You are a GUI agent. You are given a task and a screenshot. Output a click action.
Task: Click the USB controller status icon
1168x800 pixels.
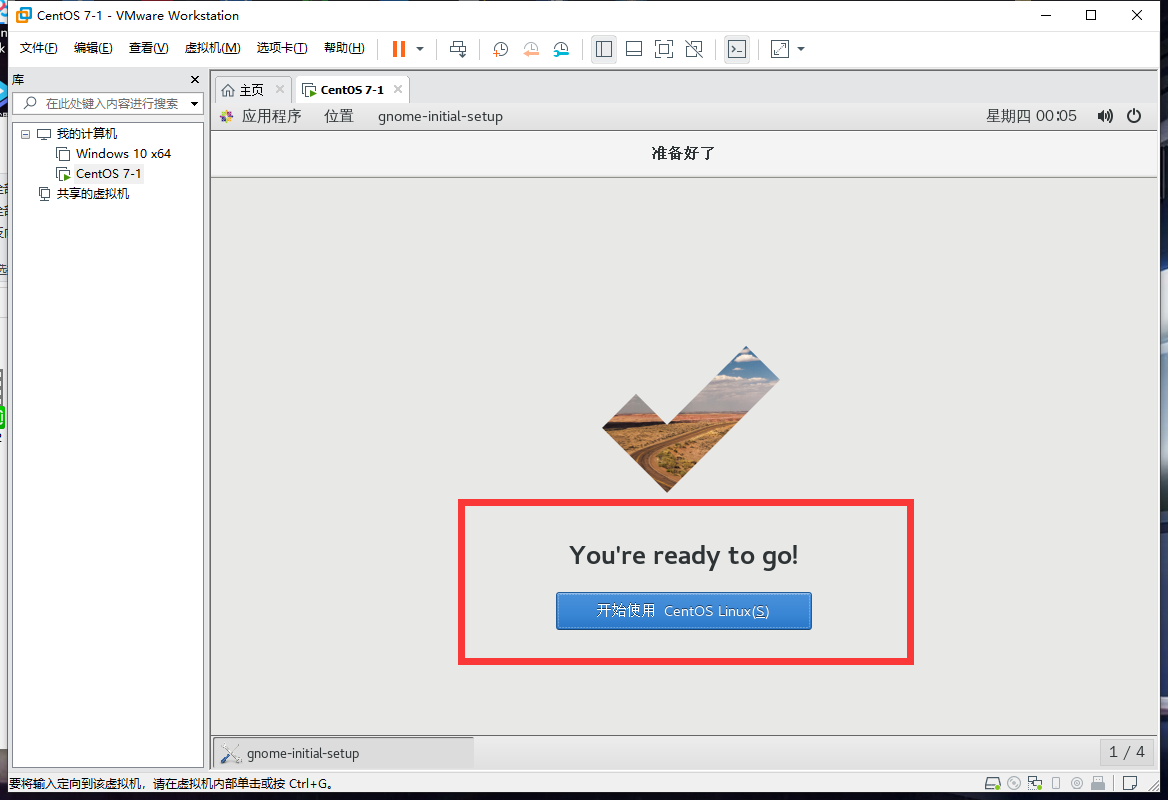[x=1098, y=784]
